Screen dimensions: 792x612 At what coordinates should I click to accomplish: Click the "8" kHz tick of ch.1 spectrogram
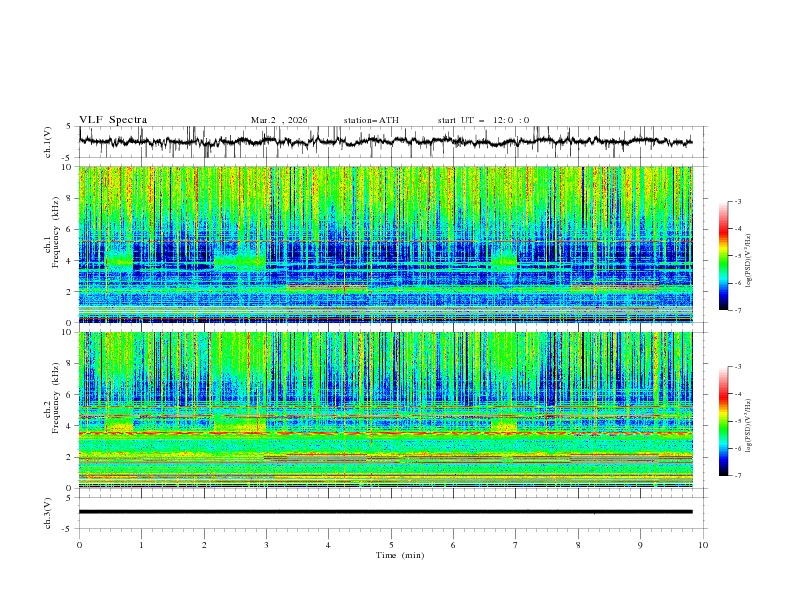tap(69, 198)
